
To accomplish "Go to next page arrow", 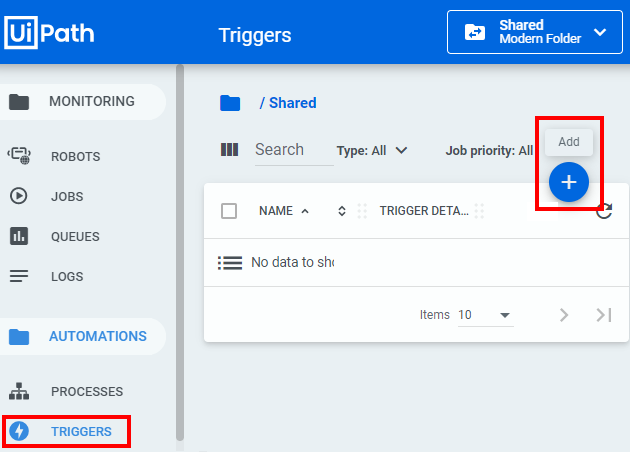I will (564, 315).
